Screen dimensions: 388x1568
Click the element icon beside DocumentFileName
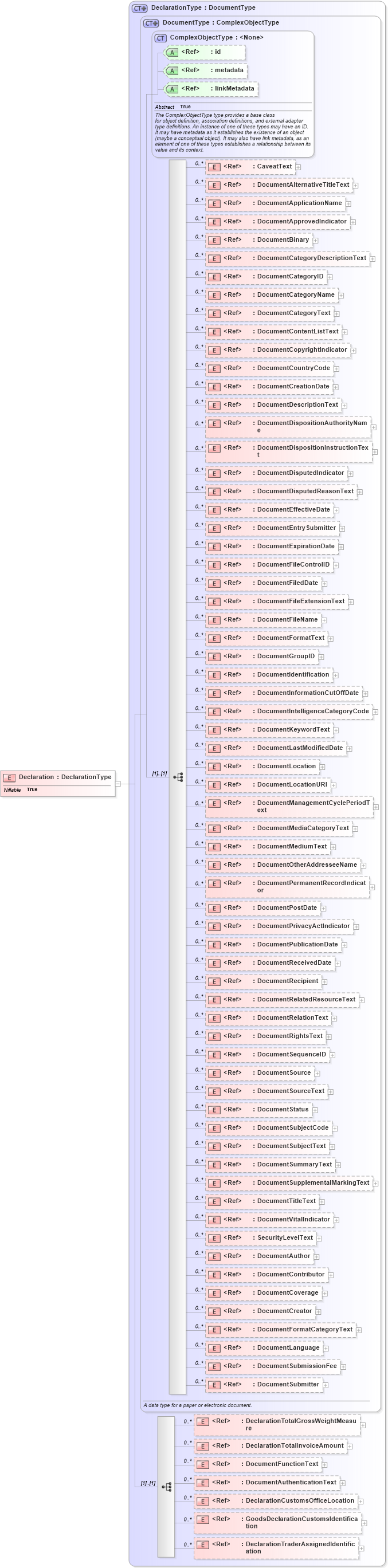[x=214, y=620]
